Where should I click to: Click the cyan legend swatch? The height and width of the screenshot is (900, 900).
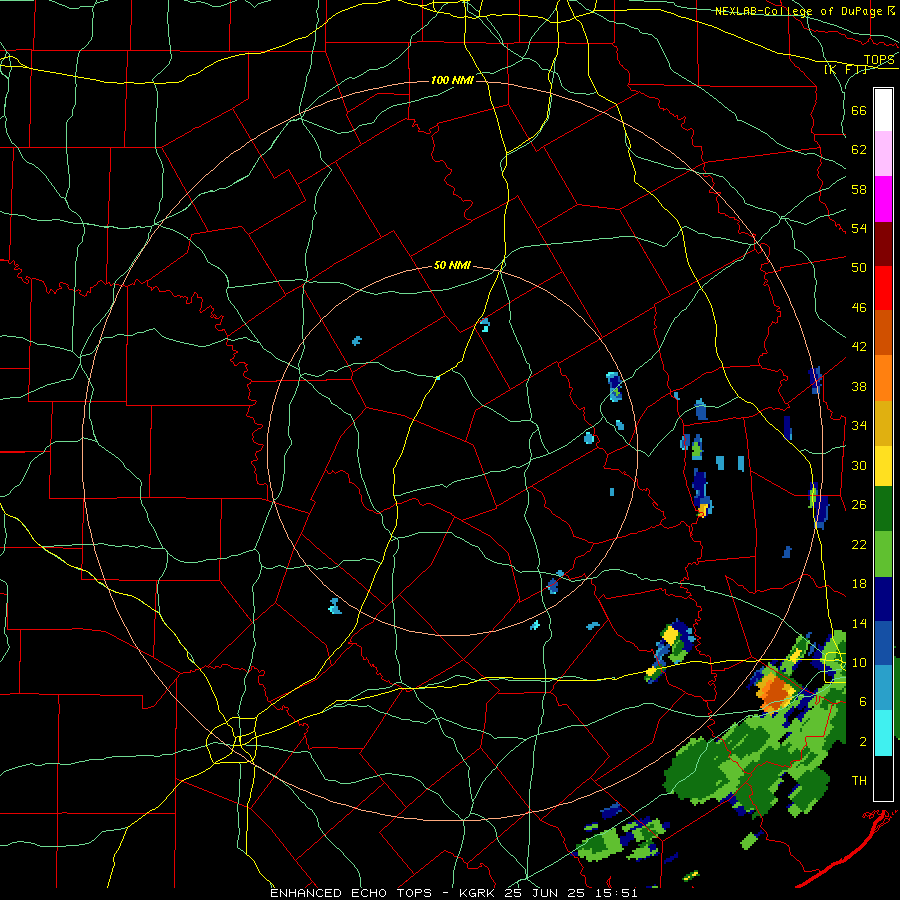click(x=883, y=733)
